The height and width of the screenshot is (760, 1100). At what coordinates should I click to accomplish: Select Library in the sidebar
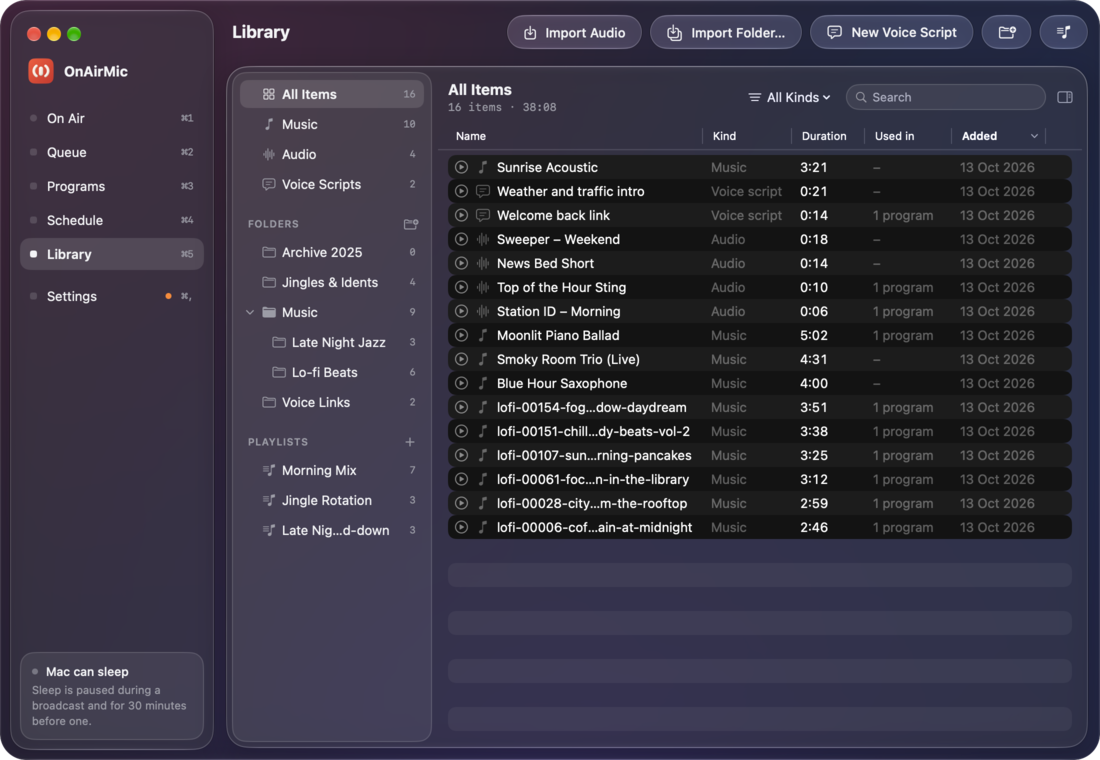112,254
